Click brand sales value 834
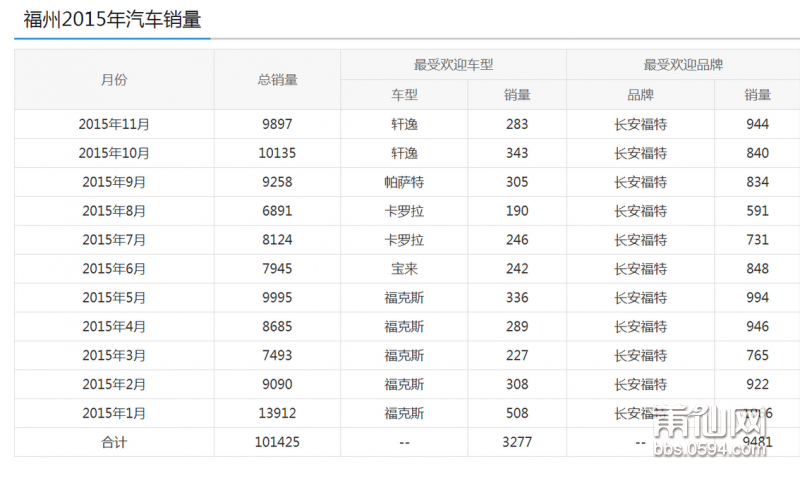Image resolution: width=800 pixels, height=488 pixels. [x=757, y=182]
